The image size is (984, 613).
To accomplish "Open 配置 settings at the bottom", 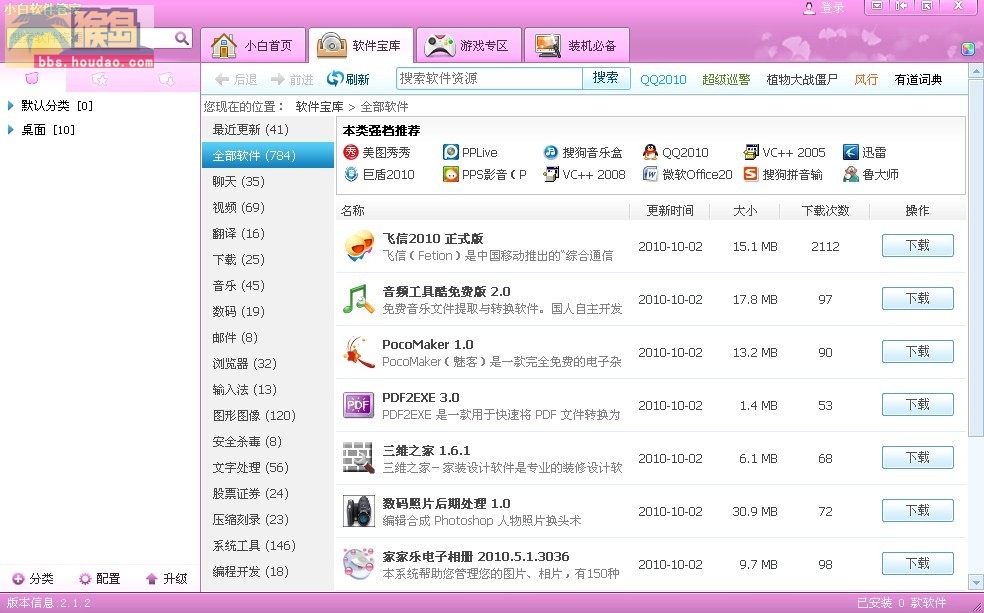I will (100, 578).
